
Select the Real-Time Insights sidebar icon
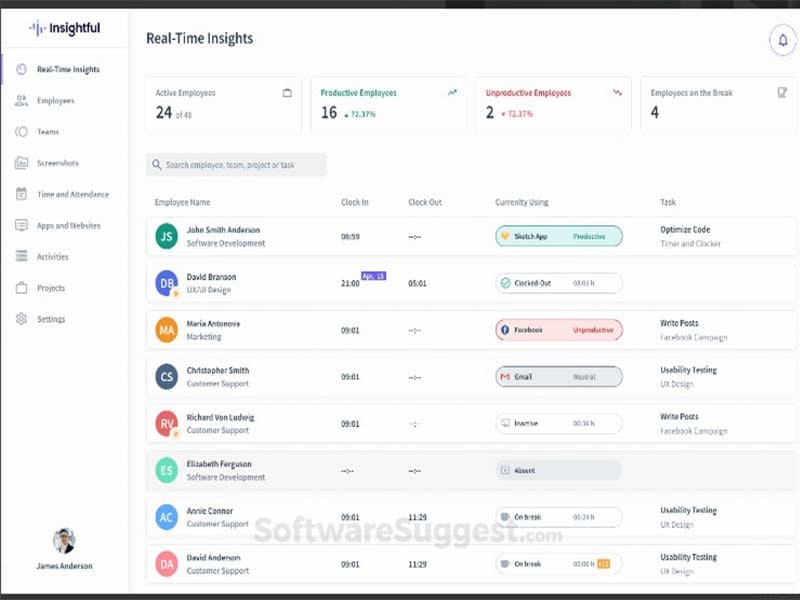(x=21, y=69)
